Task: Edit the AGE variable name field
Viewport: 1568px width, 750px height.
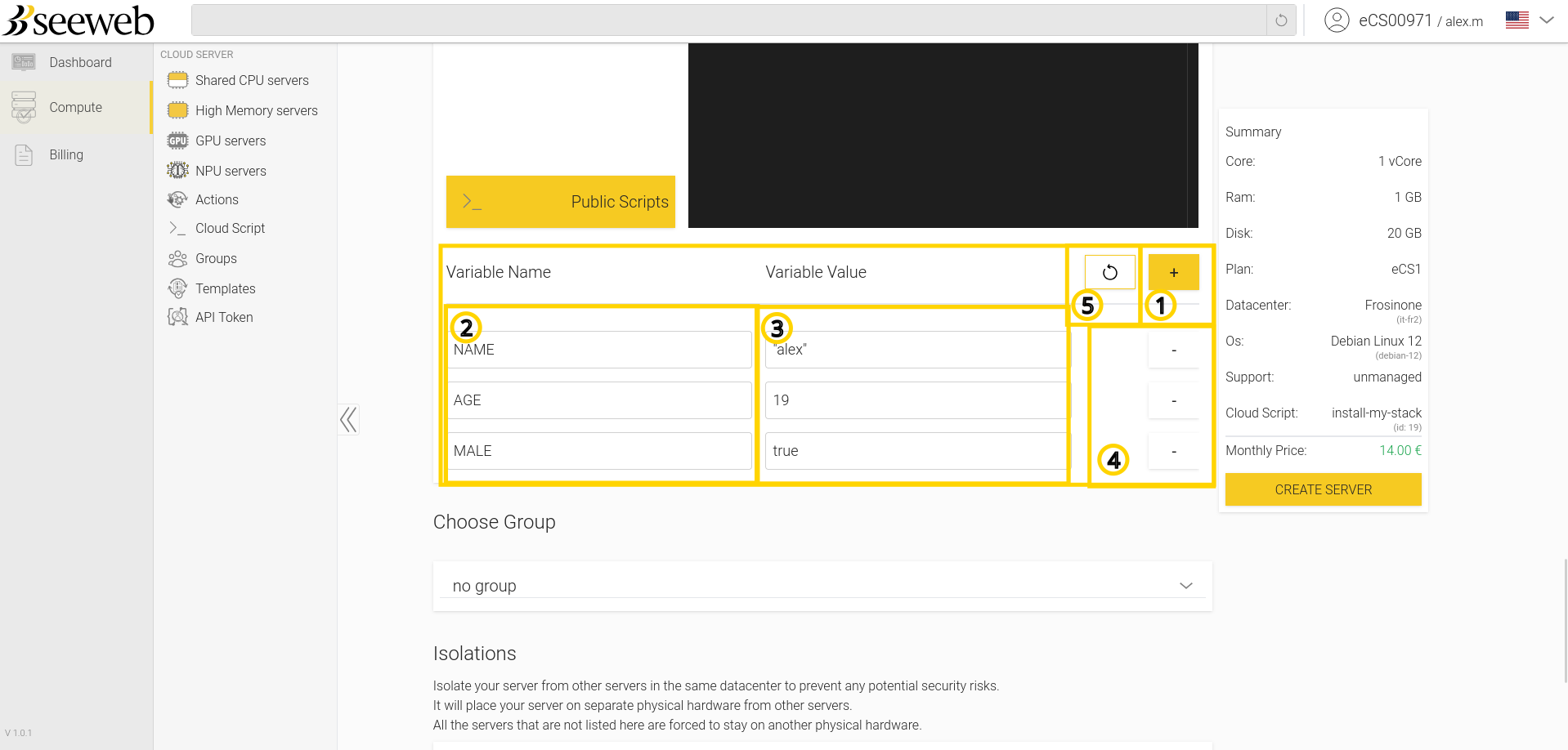Action: (x=598, y=400)
